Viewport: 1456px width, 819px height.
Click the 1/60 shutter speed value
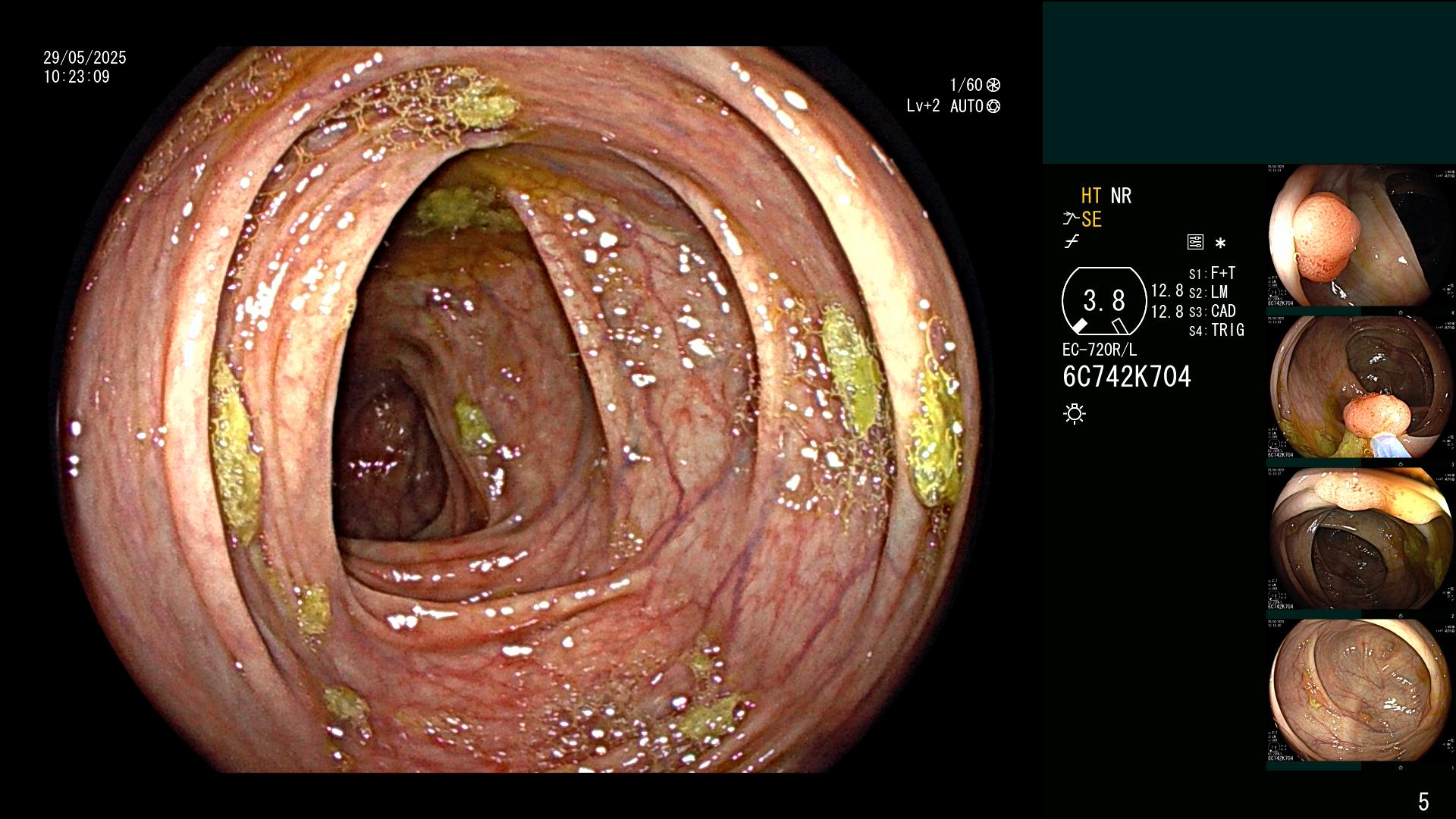966,85
